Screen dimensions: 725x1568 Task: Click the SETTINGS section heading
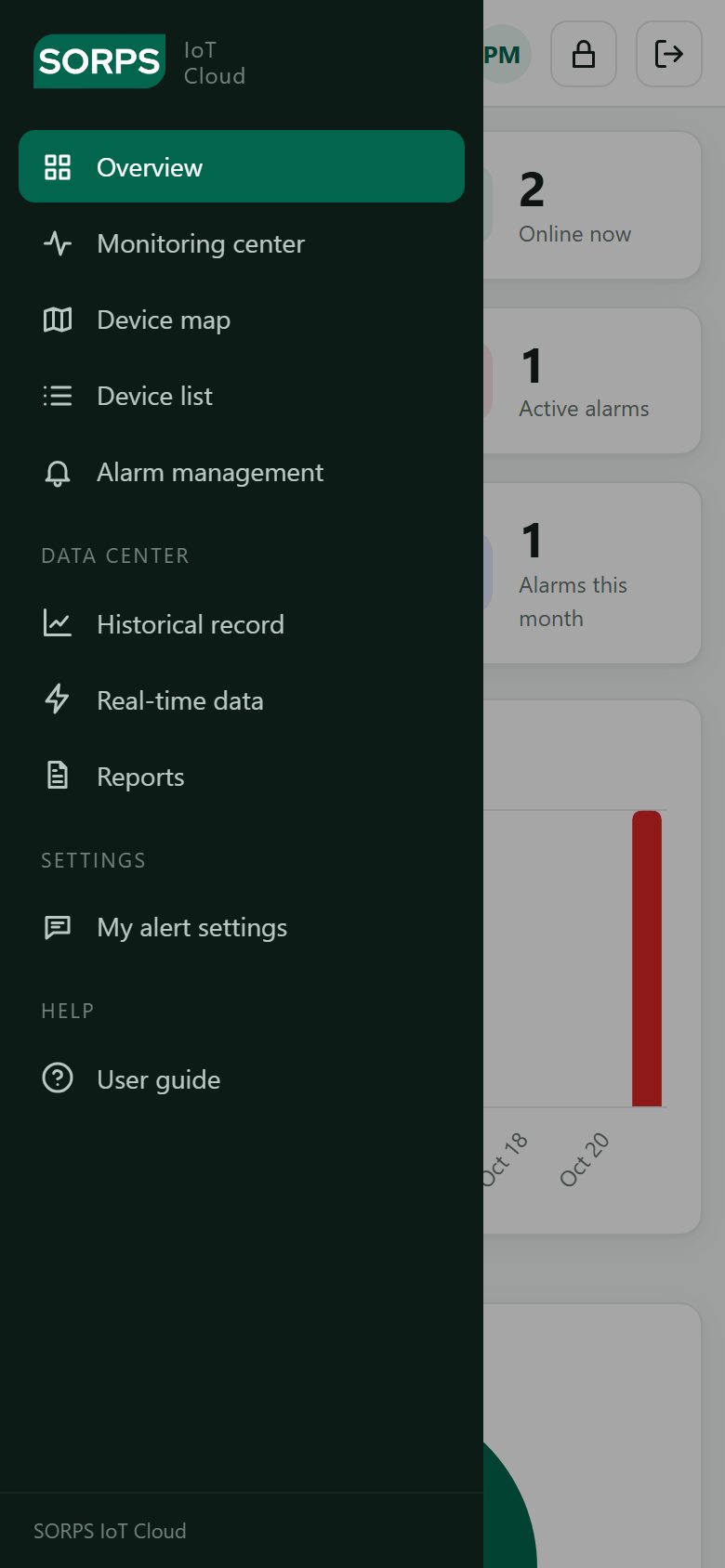point(93,860)
